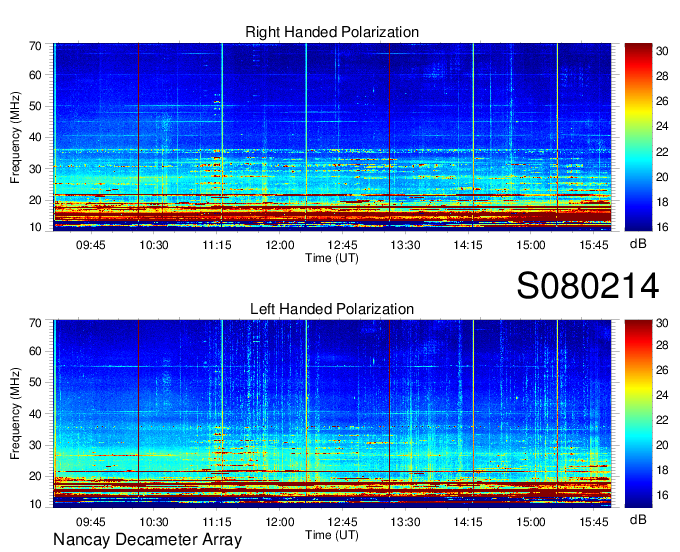Click the 15:45 tick label on bottom plot
Screen dimensions: 680x552
[x=594, y=522]
